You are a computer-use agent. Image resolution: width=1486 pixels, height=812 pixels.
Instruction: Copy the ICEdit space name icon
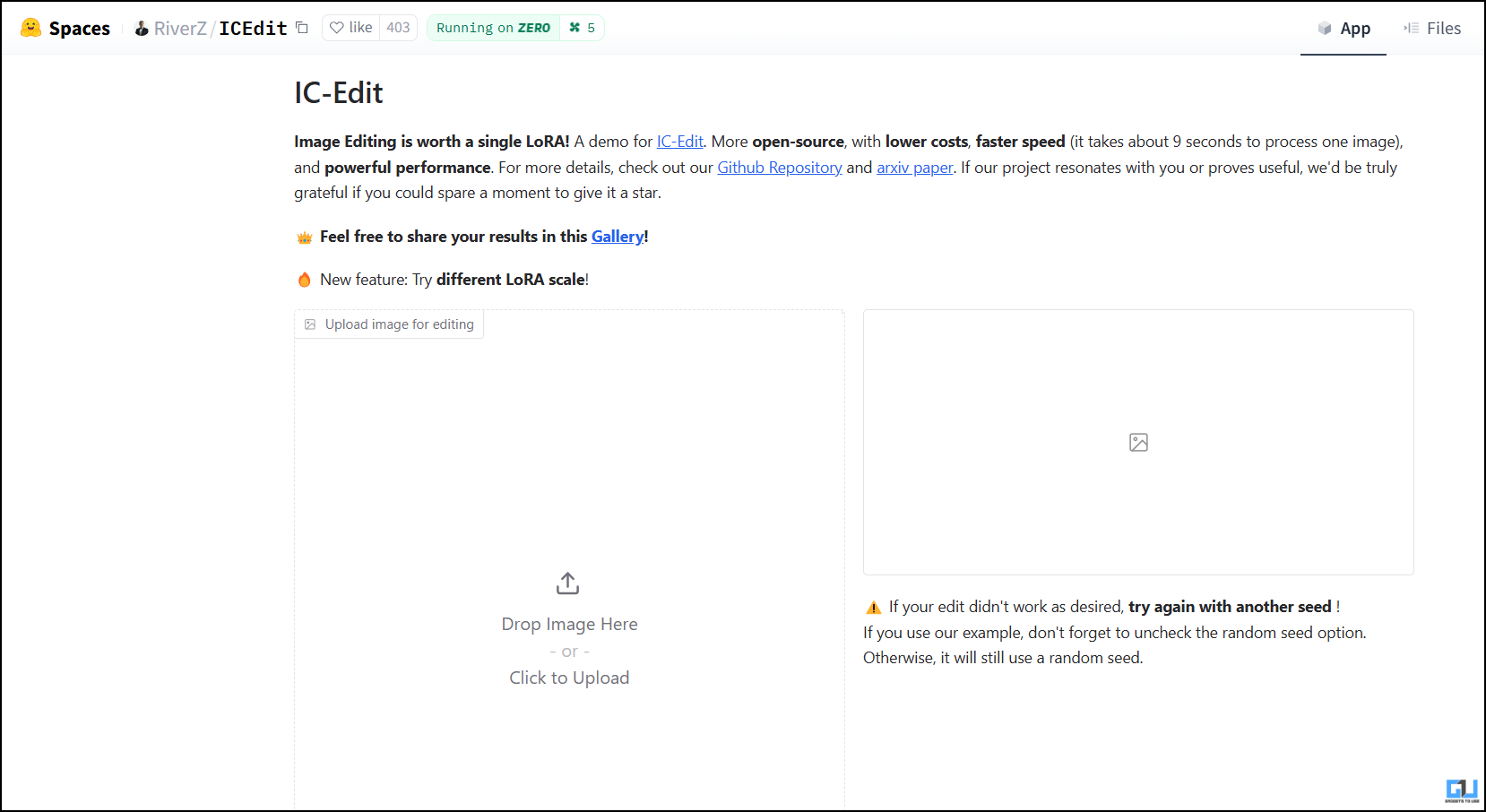coord(302,28)
